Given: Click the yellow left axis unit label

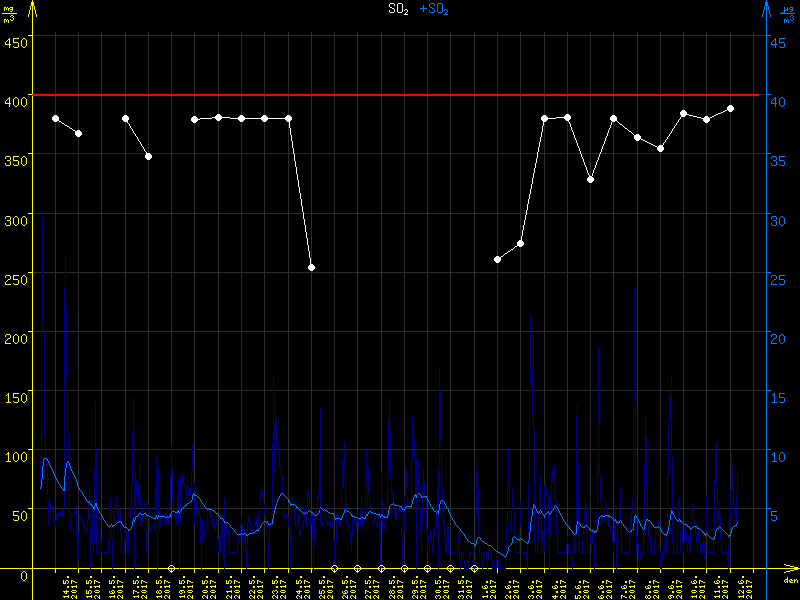Looking at the screenshot, I should tap(9, 13).
